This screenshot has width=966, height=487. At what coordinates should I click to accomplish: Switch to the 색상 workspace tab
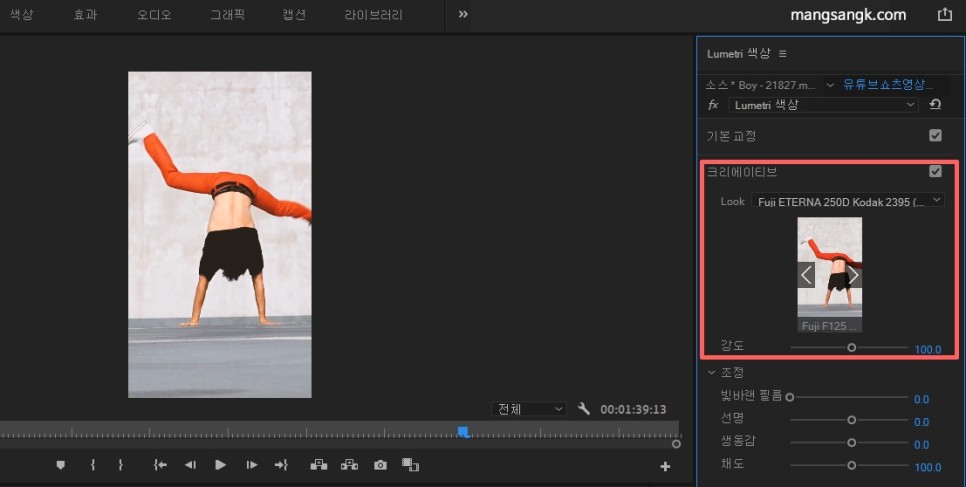[x=22, y=14]
